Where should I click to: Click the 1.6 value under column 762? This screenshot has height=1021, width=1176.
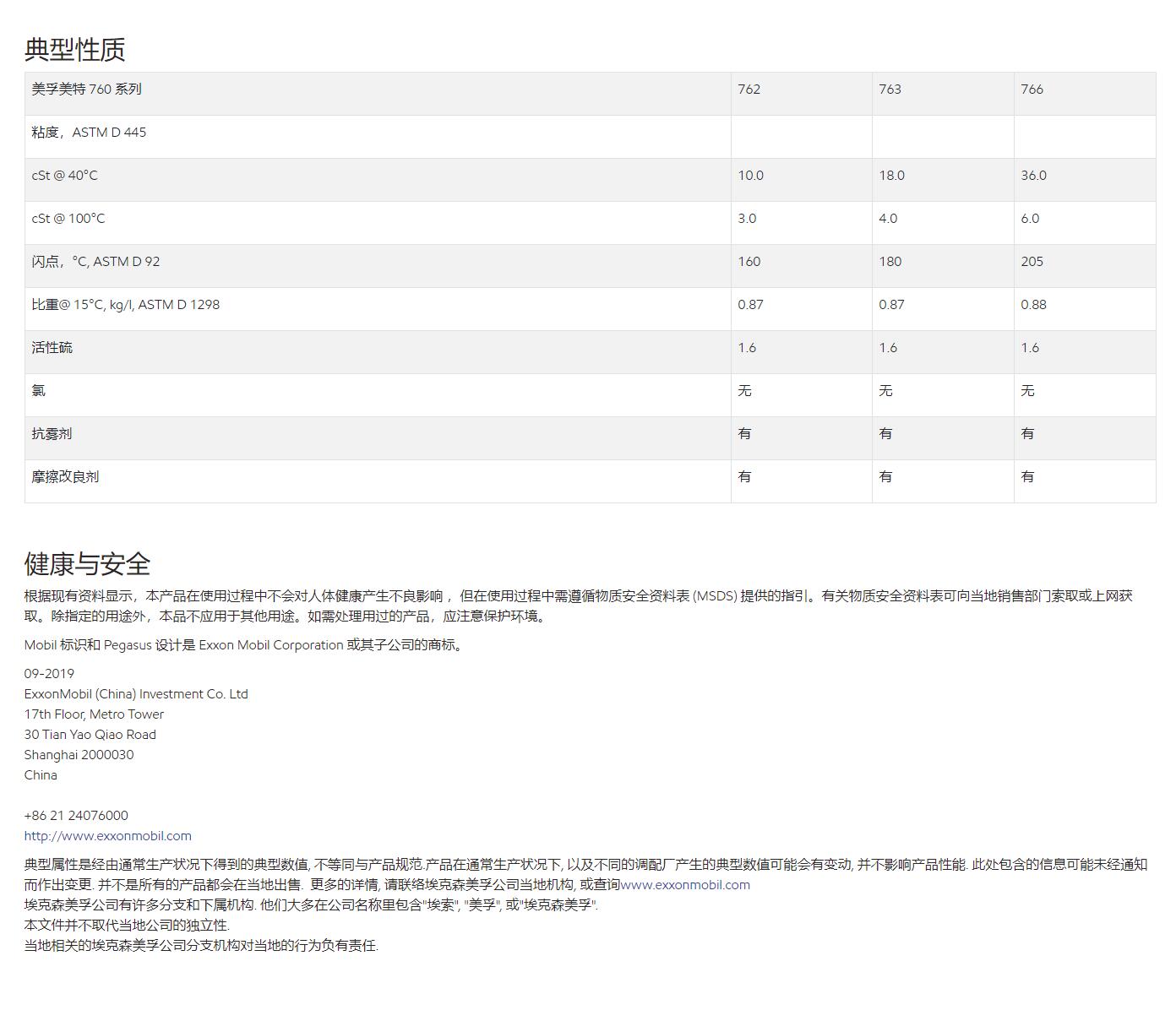pyautogui.click(x=748, y=348)
